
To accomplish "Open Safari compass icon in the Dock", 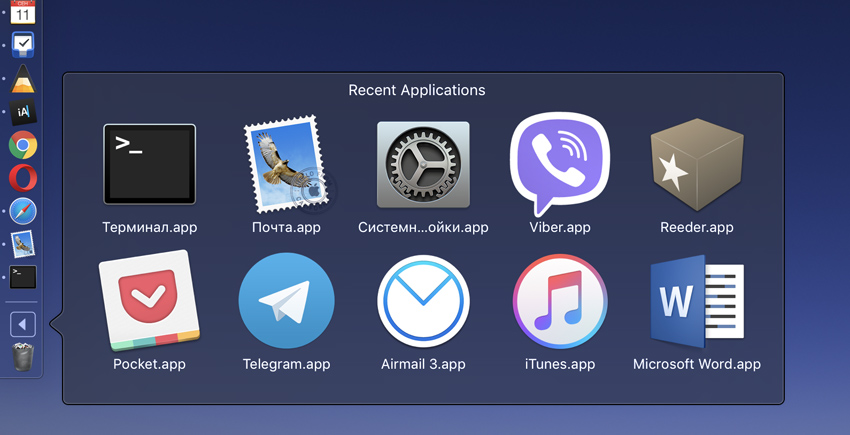I will point(23,212).
